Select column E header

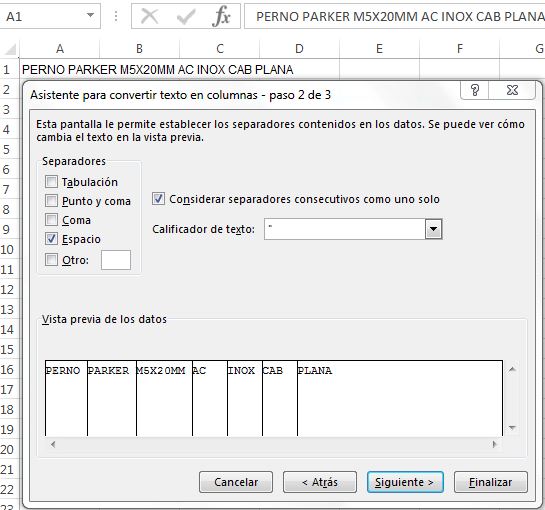(x=380, y=49)
